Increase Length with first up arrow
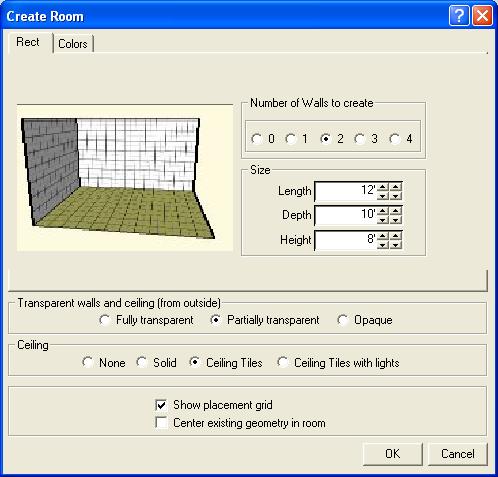The height and width of the screenshot is (477, 498). click(x=383, y=187)
